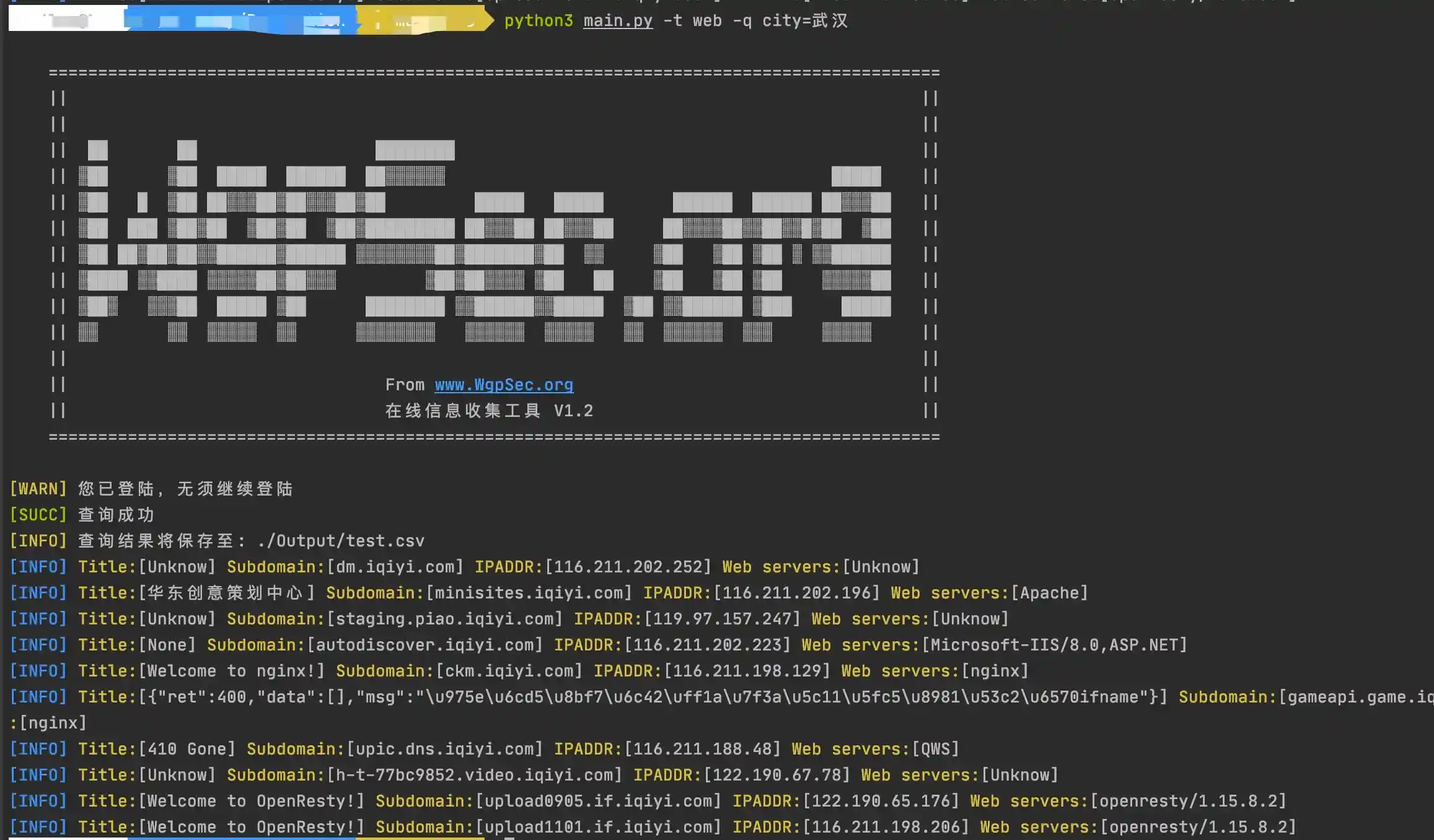This screenshot has height=840, width=1434.
Task: Click the underlined main.py filename
Action: click(617, 20)
